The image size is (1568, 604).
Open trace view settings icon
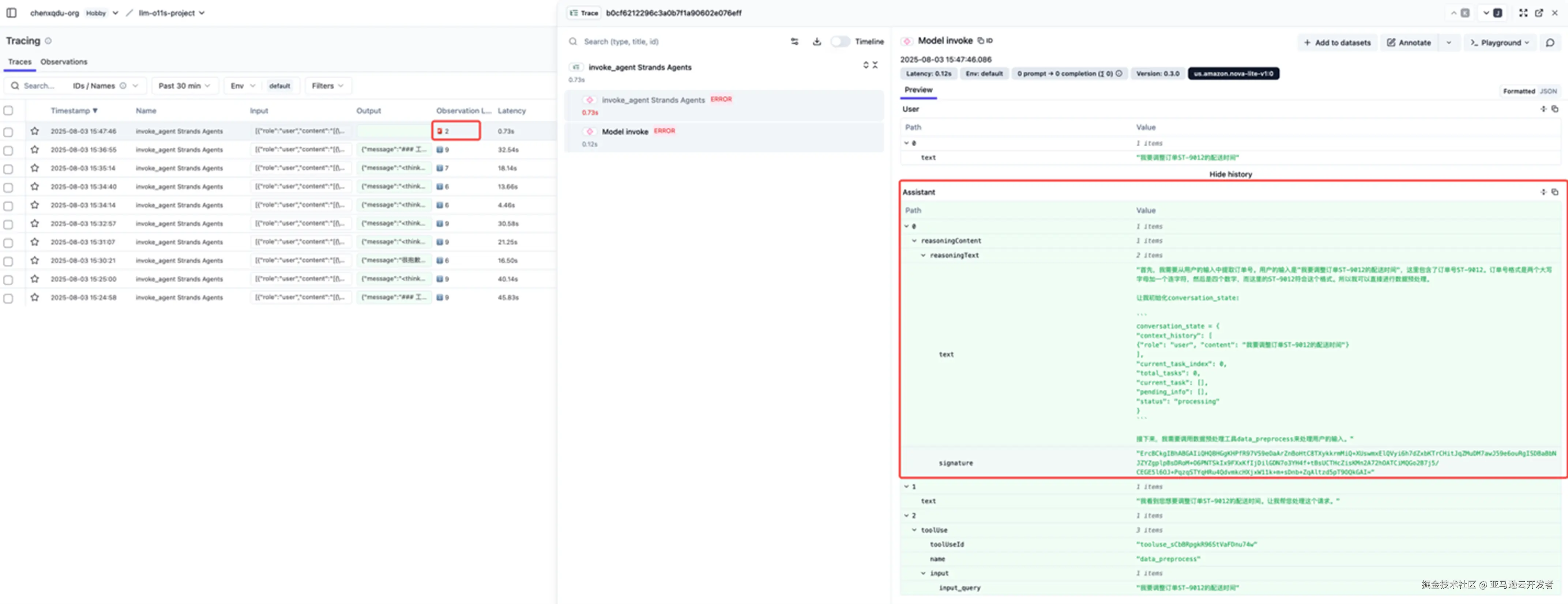tap(794, 41)
